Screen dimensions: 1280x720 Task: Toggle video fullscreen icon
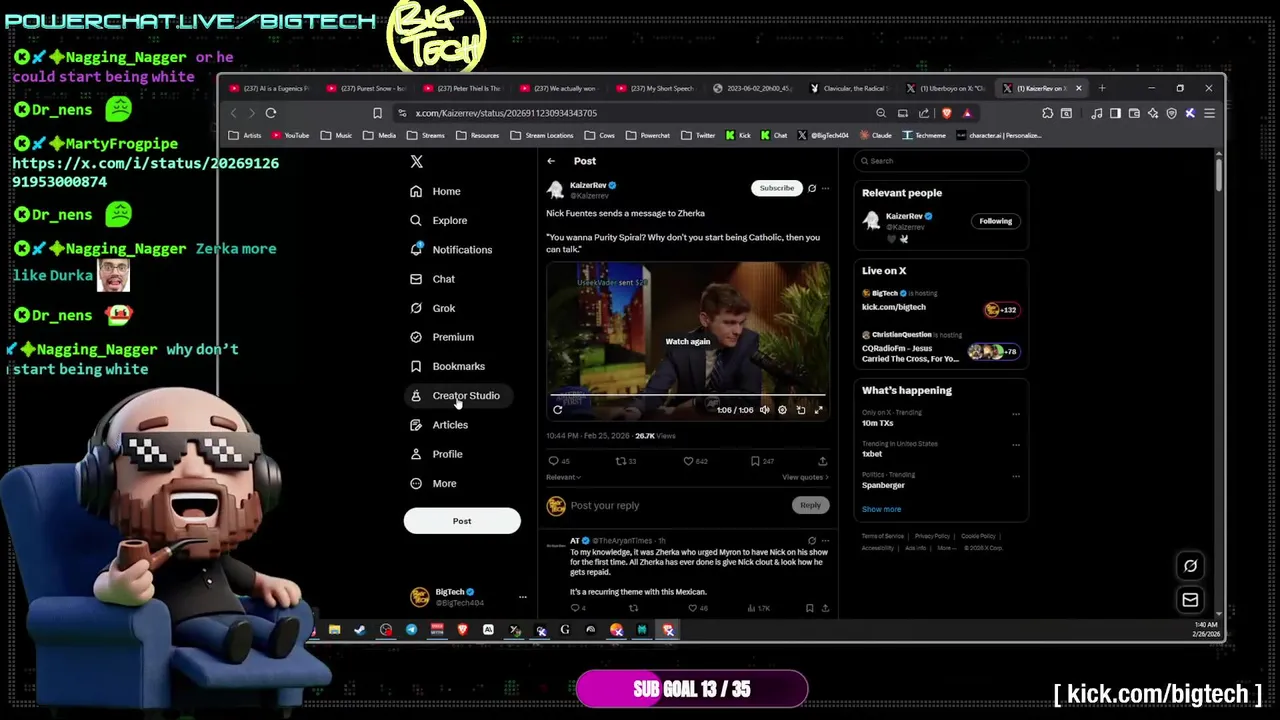819,410
